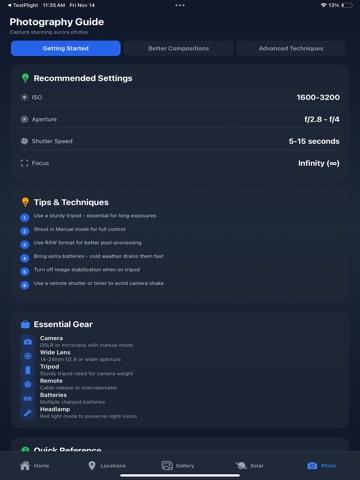Tap the Focus Infinity setting row
Image resolution: width=360 pixels, height=480 pixels.
(180, 163)
